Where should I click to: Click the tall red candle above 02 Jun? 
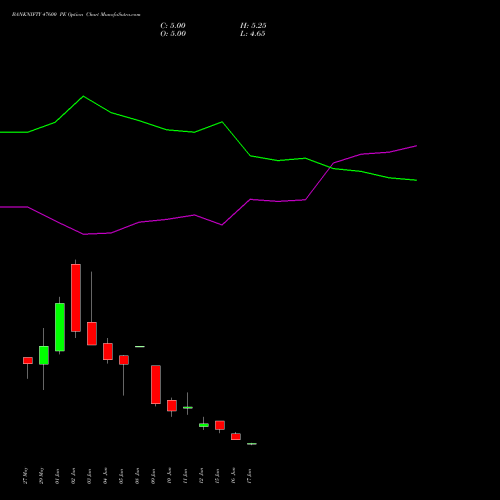[x=76, y=298]
